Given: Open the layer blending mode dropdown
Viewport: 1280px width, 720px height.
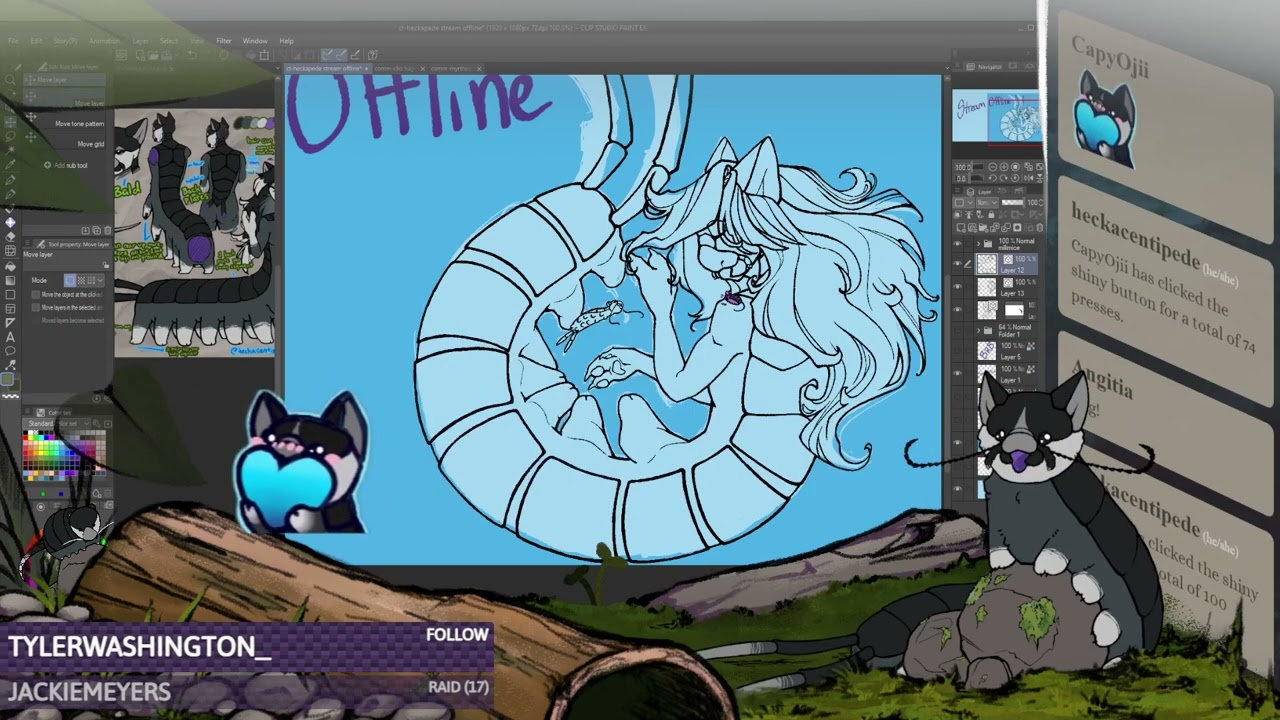Looking at the screenshot, I should tap(987, 202).
